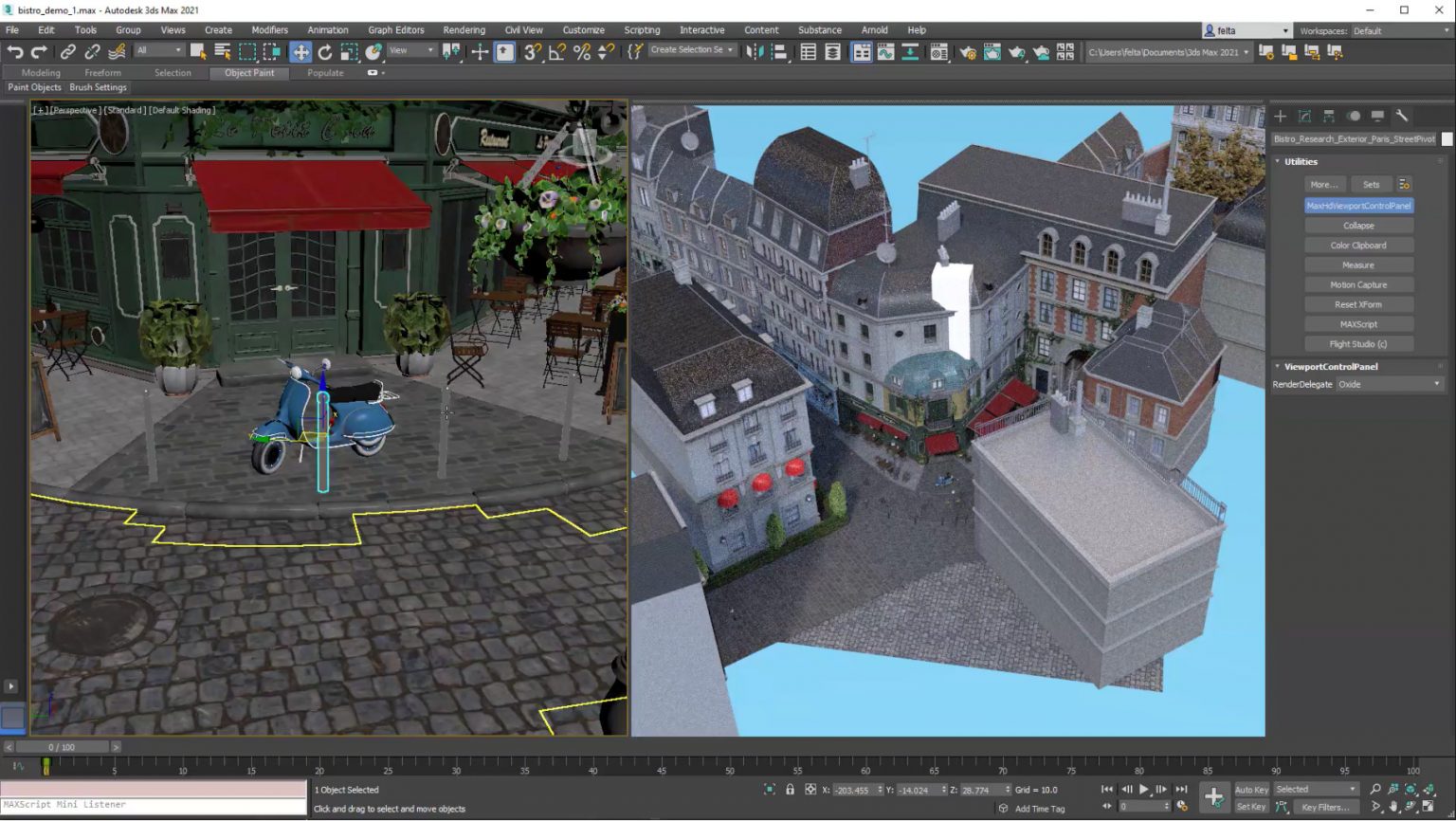Open the Curve Editor icon
The height and width of the screenshot is (821, 1456).
tap(885, 52)
